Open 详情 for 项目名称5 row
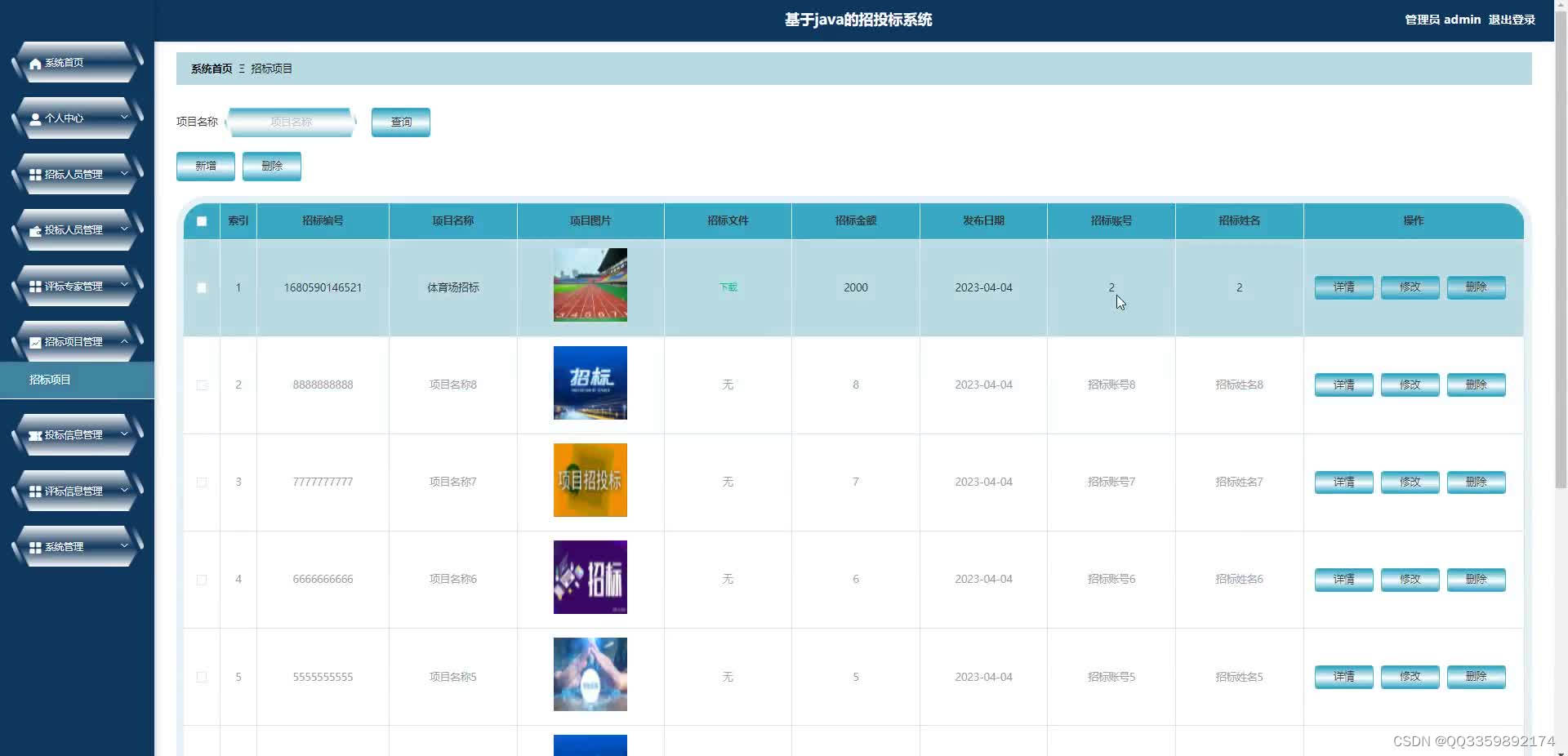The height and width of the screenshot is (756, 1568). point(1344,677)
